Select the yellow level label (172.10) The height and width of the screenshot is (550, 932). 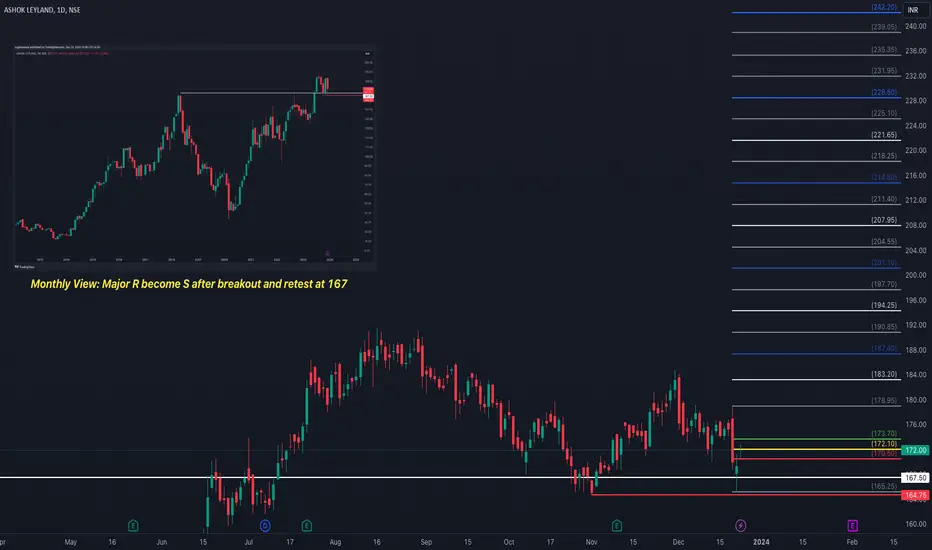[x=884, y=444]
